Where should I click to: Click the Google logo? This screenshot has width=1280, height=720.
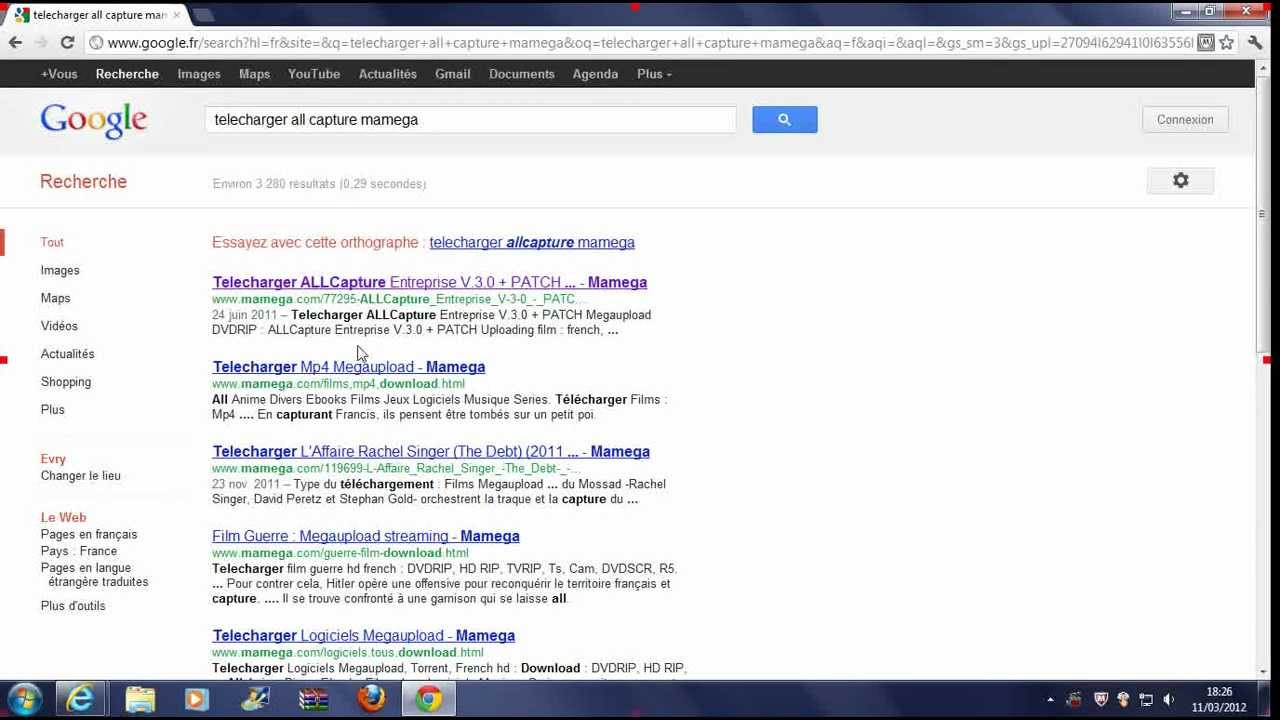pyautogui.click(x=94, y=120)
